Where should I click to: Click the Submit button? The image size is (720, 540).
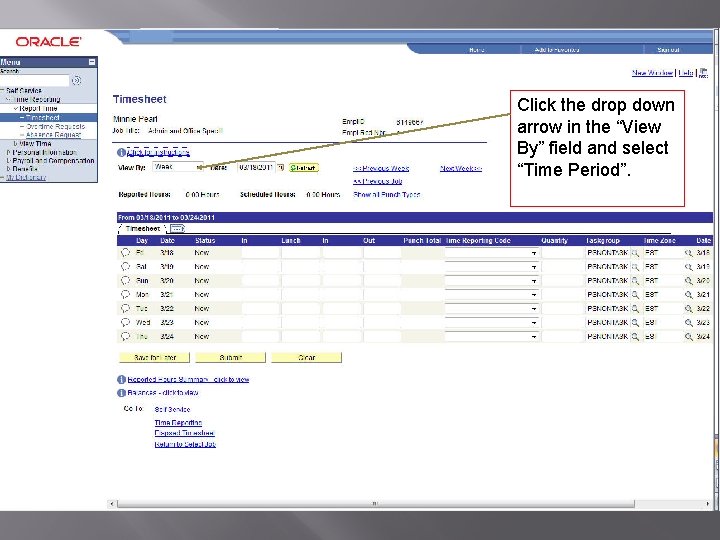(x=231, y=357)
